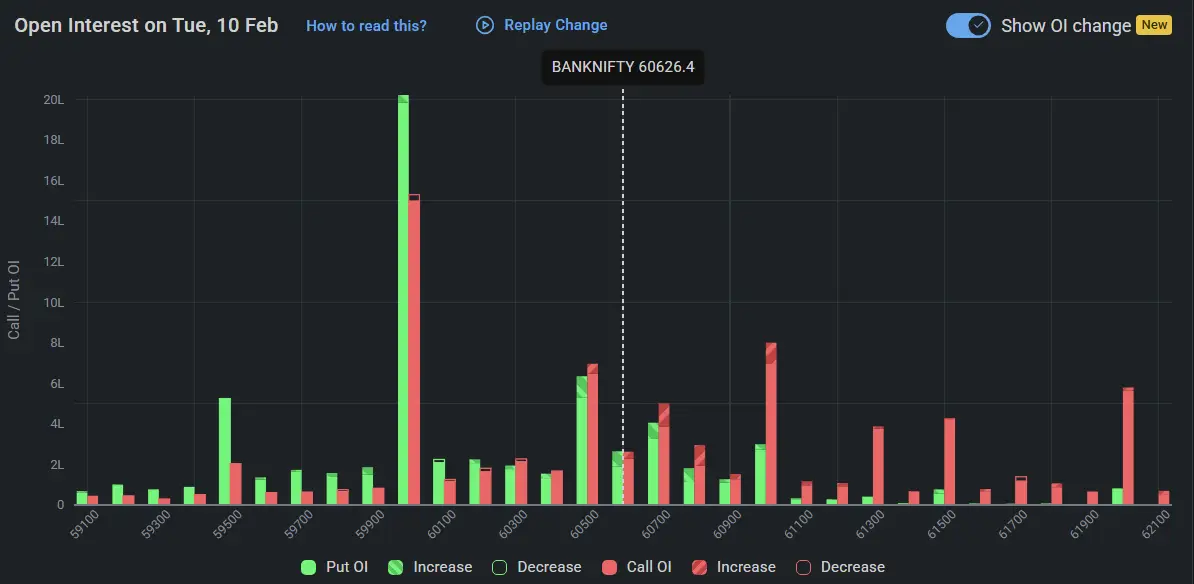
Task: Click the Put Increase hatched legend icon
Action: [x=397, y=567]
